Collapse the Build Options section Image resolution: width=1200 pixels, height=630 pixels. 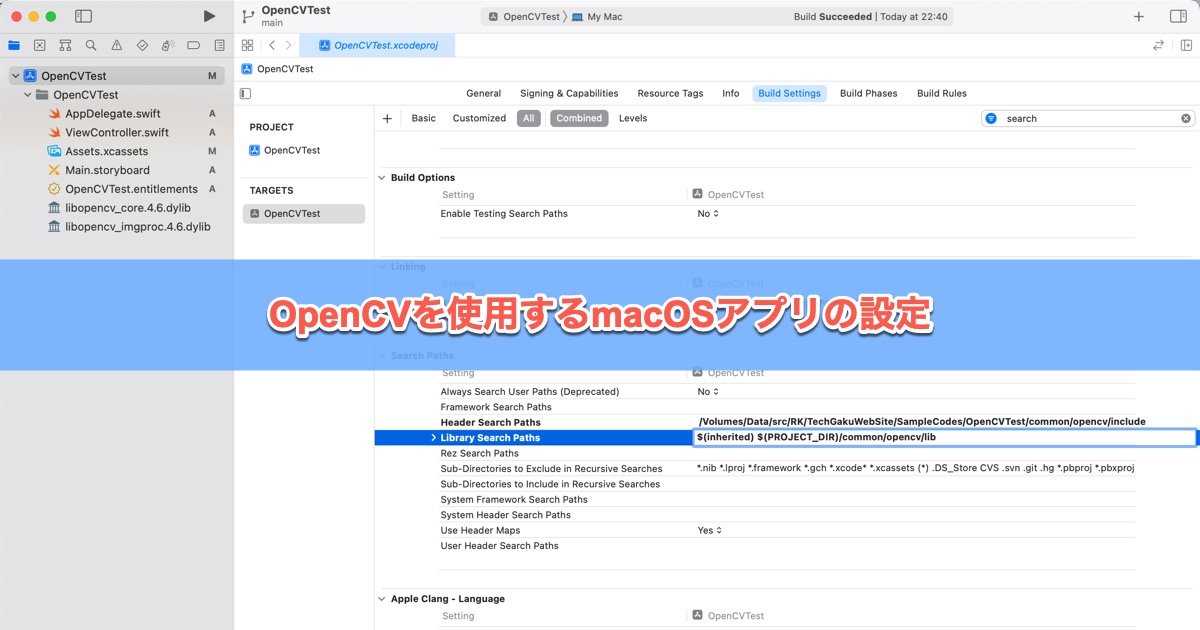(382, 178)
